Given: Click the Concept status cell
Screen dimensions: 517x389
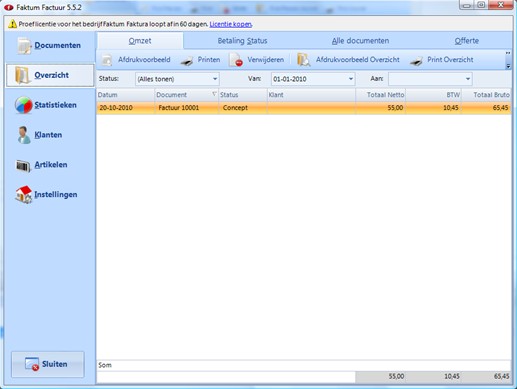Looking at the screenshot, I should (243, 108).
